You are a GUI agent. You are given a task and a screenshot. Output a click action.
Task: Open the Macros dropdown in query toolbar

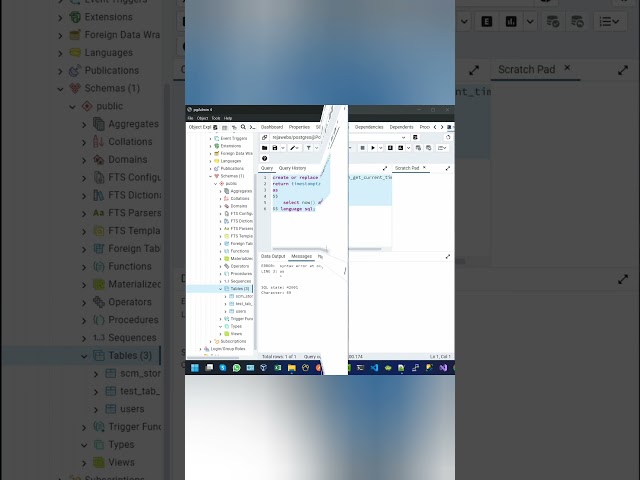click(442, 148)
